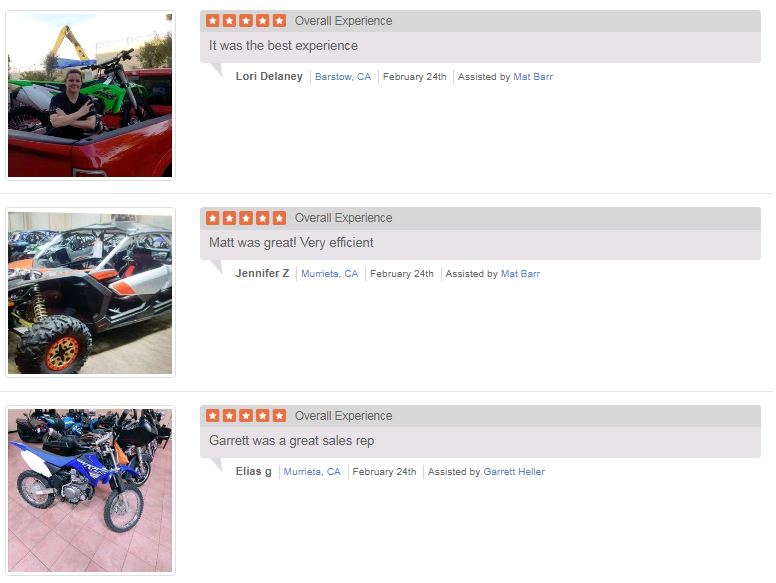This screenshot has height=583, width=776.
Task: Open Elias g's blue dirt bike photo
Action: click(x=90, y=490)
